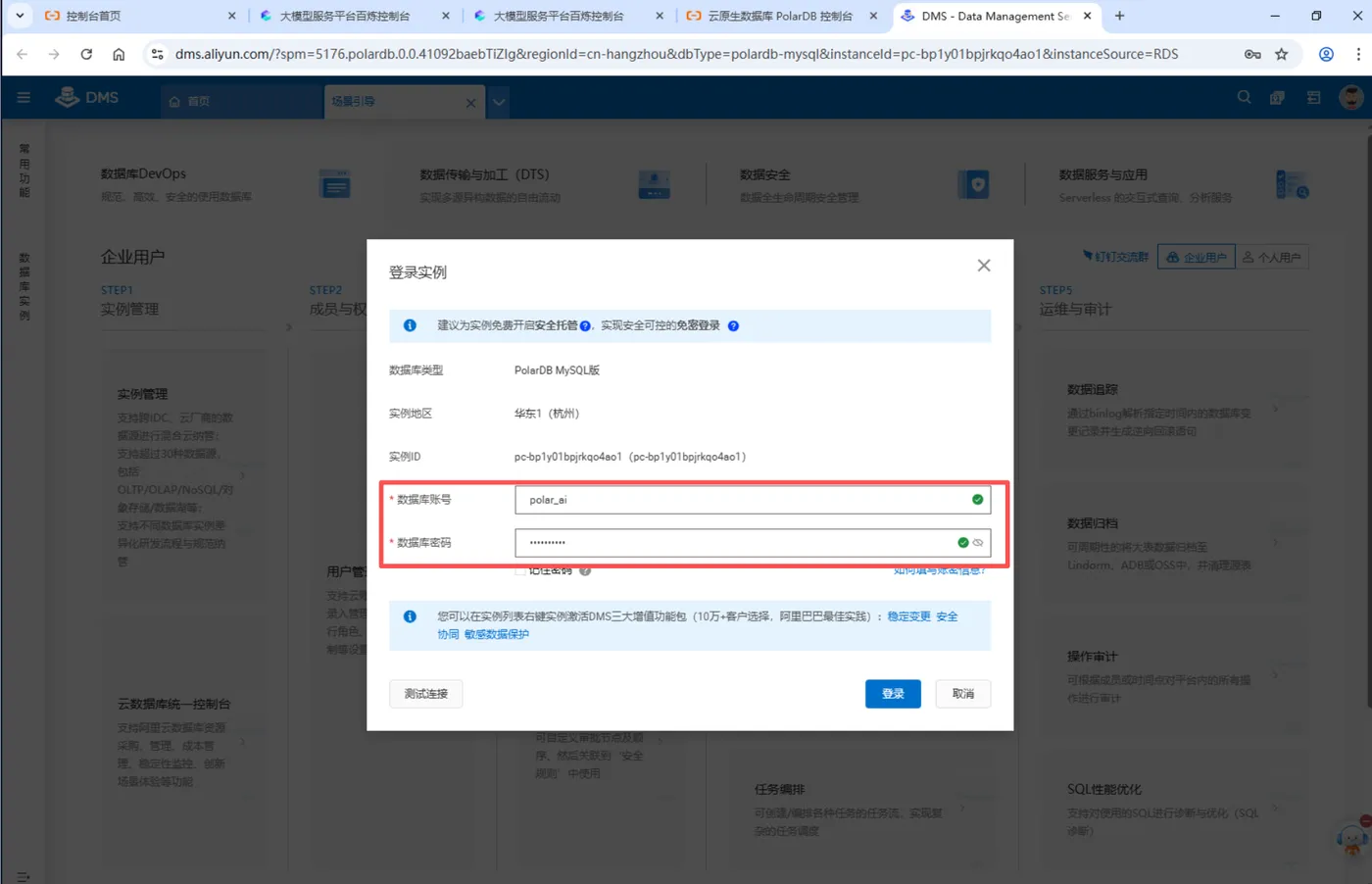Switch to 个人用户 view

[1272, 257]
